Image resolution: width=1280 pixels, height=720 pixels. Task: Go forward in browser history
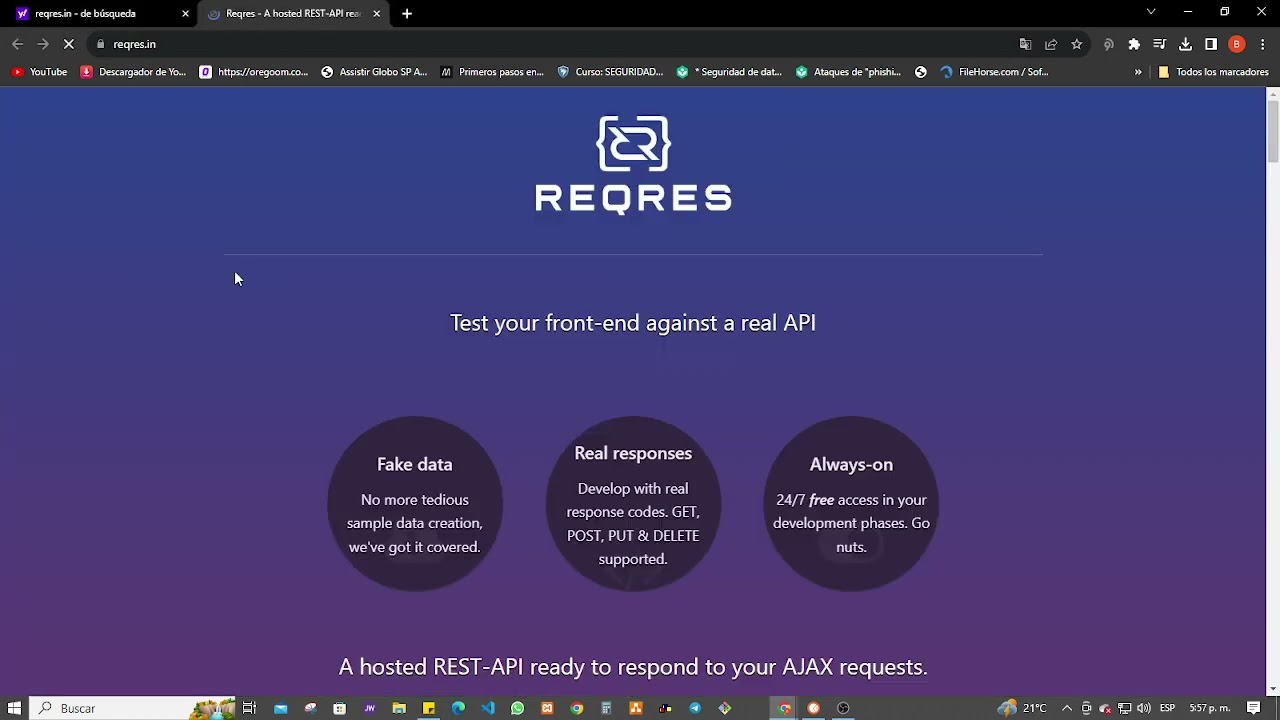coord(43,44)
